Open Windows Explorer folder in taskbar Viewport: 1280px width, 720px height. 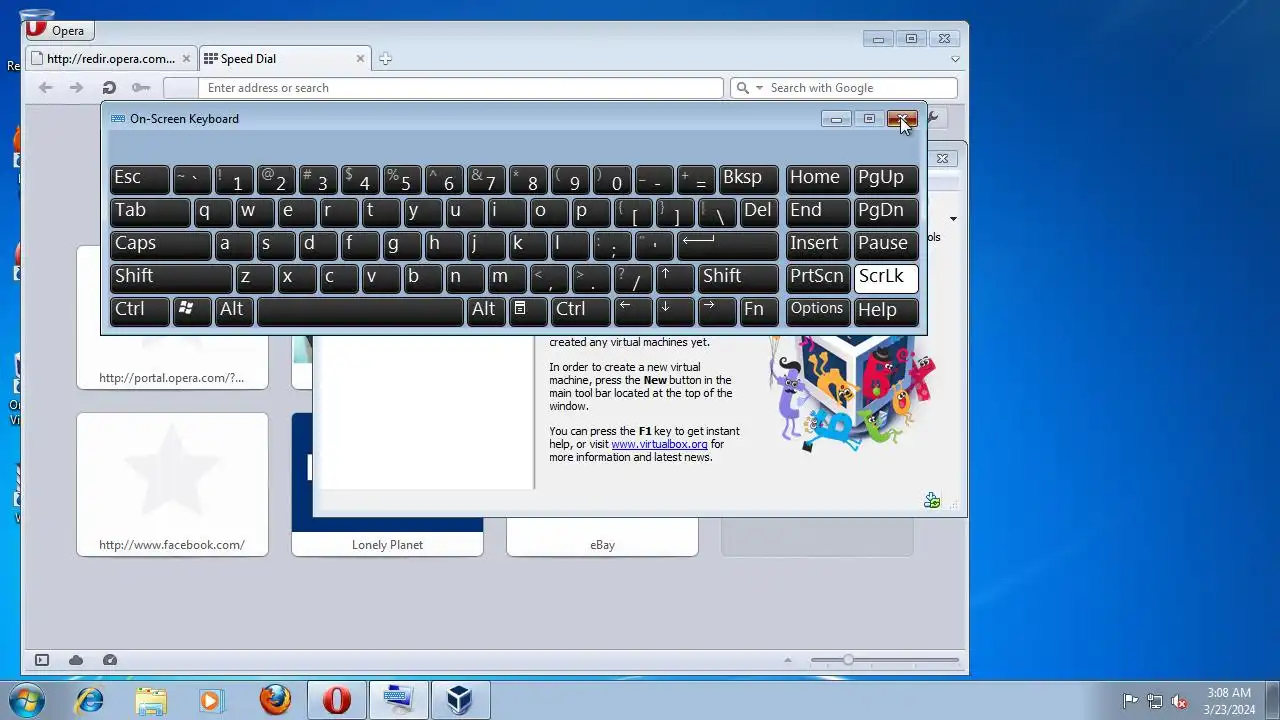coord(151,700)
